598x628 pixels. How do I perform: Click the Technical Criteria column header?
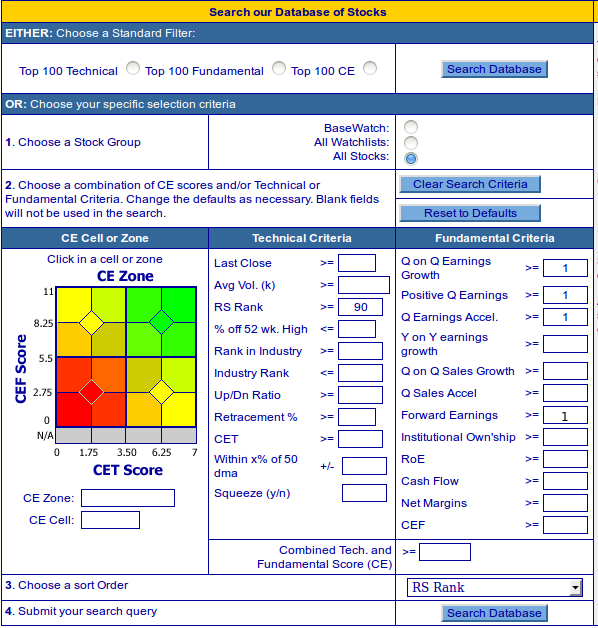coord(302,238)
